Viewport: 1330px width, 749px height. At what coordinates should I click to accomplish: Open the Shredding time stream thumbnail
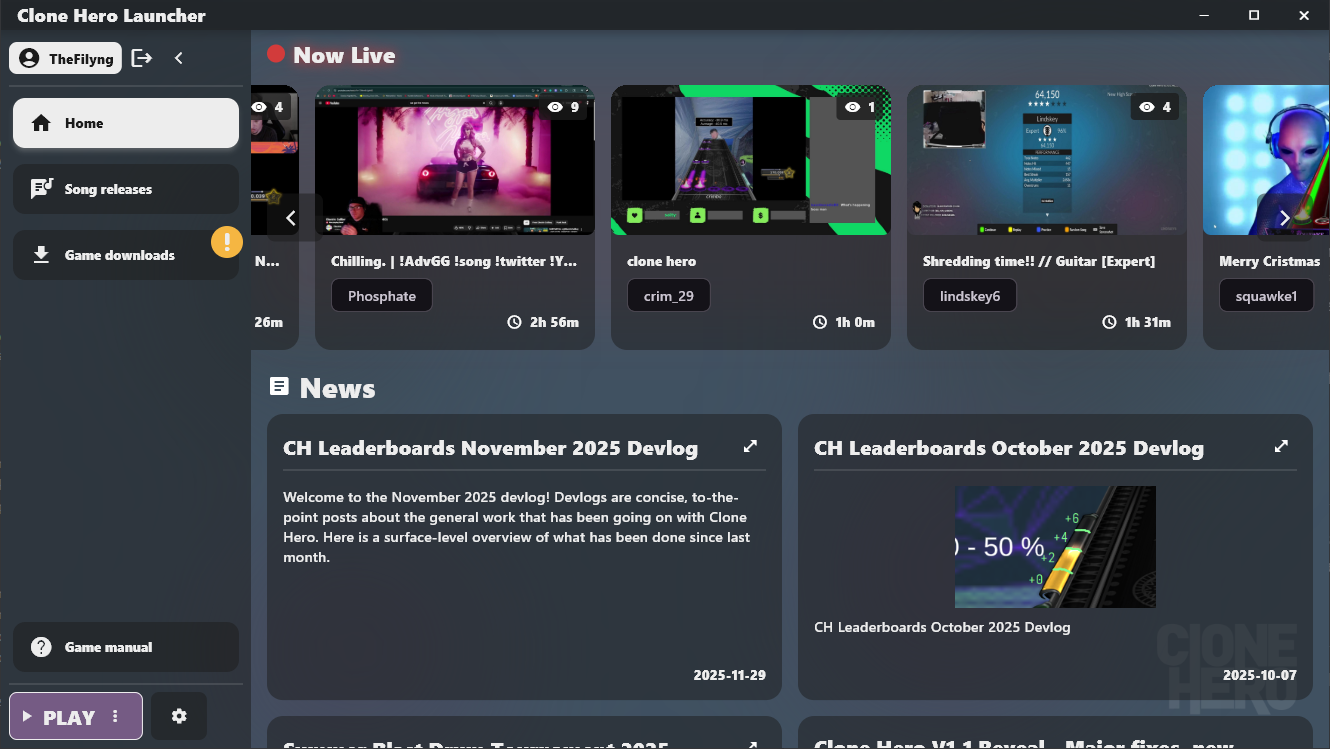click(1046, 160)
